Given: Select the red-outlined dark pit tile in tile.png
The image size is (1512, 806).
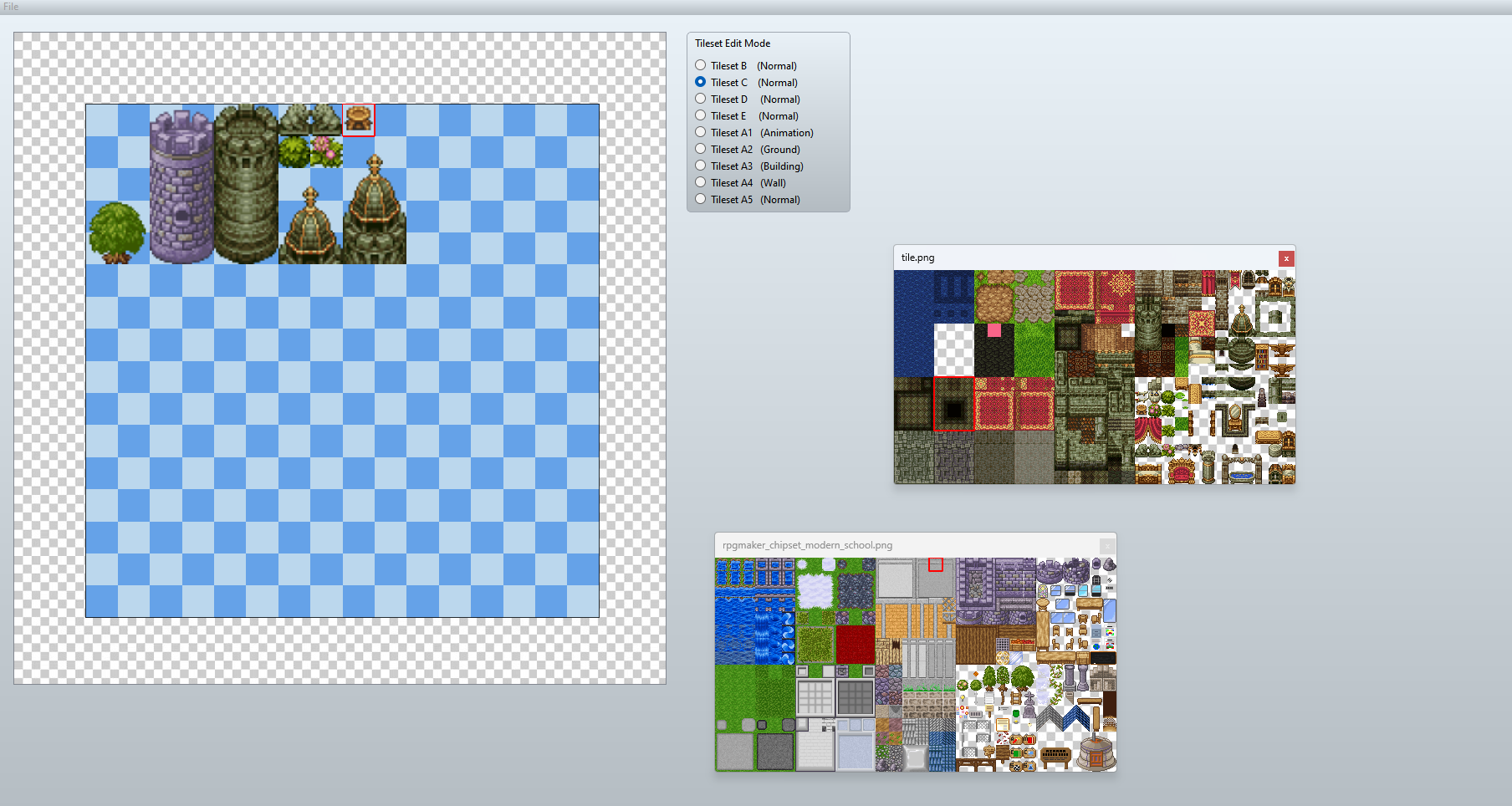Looking at the screenshot, I should tap(954, 404).
